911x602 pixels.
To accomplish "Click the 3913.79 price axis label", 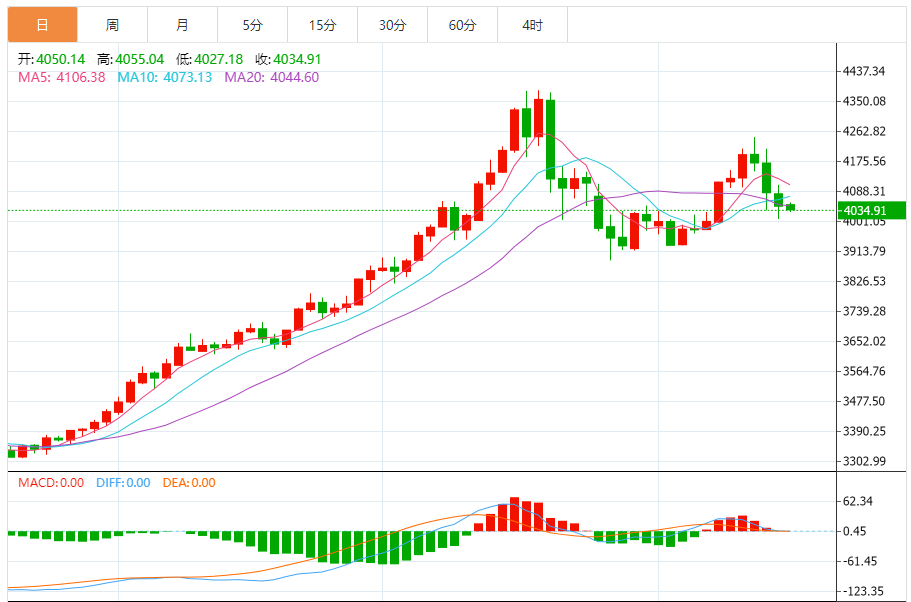I will [x=864, y=252].
